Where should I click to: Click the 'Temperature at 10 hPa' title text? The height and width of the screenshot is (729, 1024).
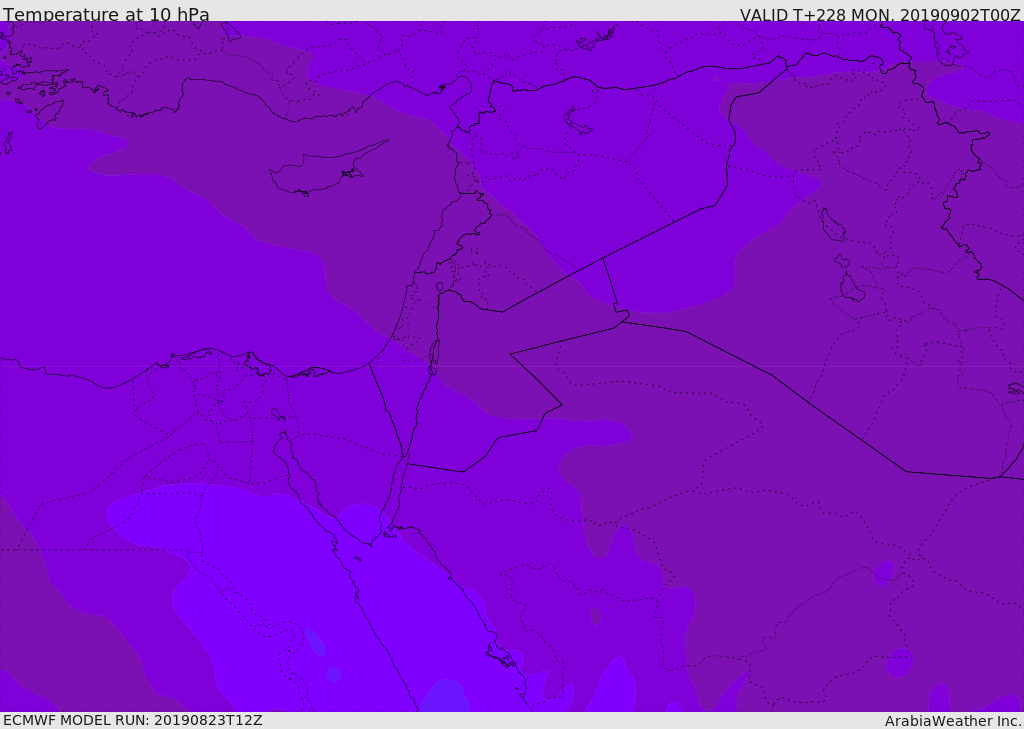(x=106, y=14)
